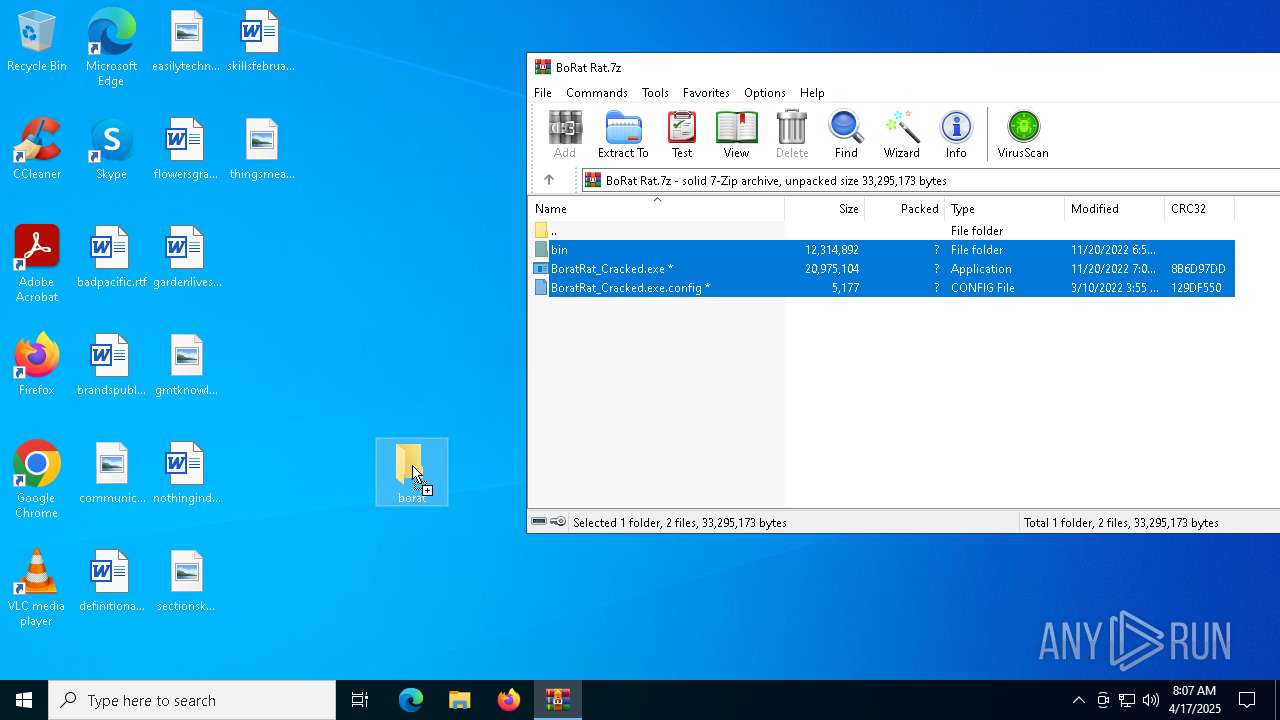Select the brandspubl... desktop document
Viewport: 1280px width, 720px height.
[x=111, y=366]
